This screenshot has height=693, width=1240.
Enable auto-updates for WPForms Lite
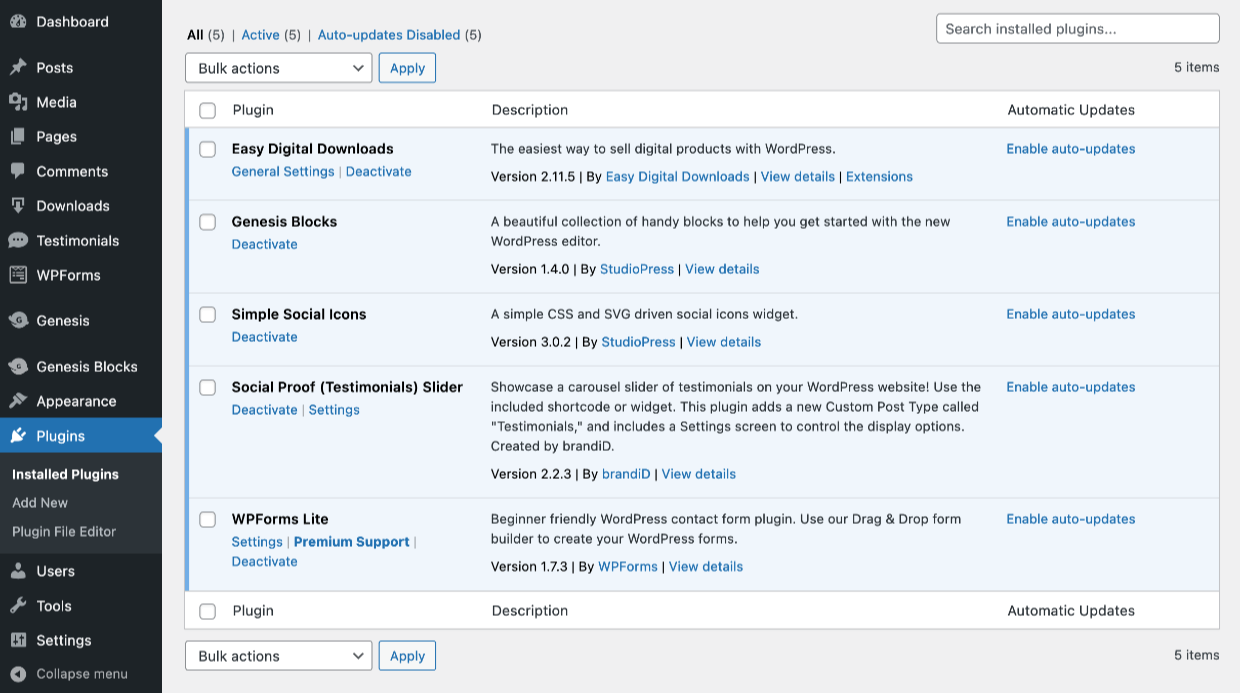click(1071, 519)
